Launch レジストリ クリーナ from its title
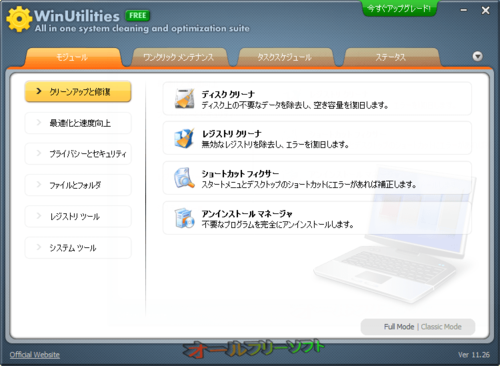 coord(232,134)
